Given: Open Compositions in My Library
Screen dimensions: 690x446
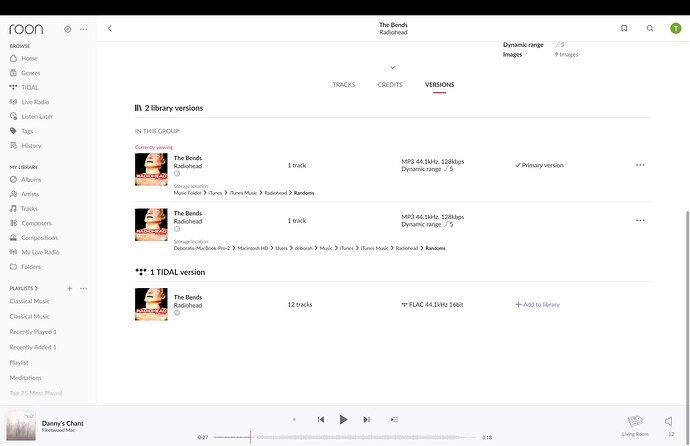Looking at the screenshot, I should tap(34, 237).
